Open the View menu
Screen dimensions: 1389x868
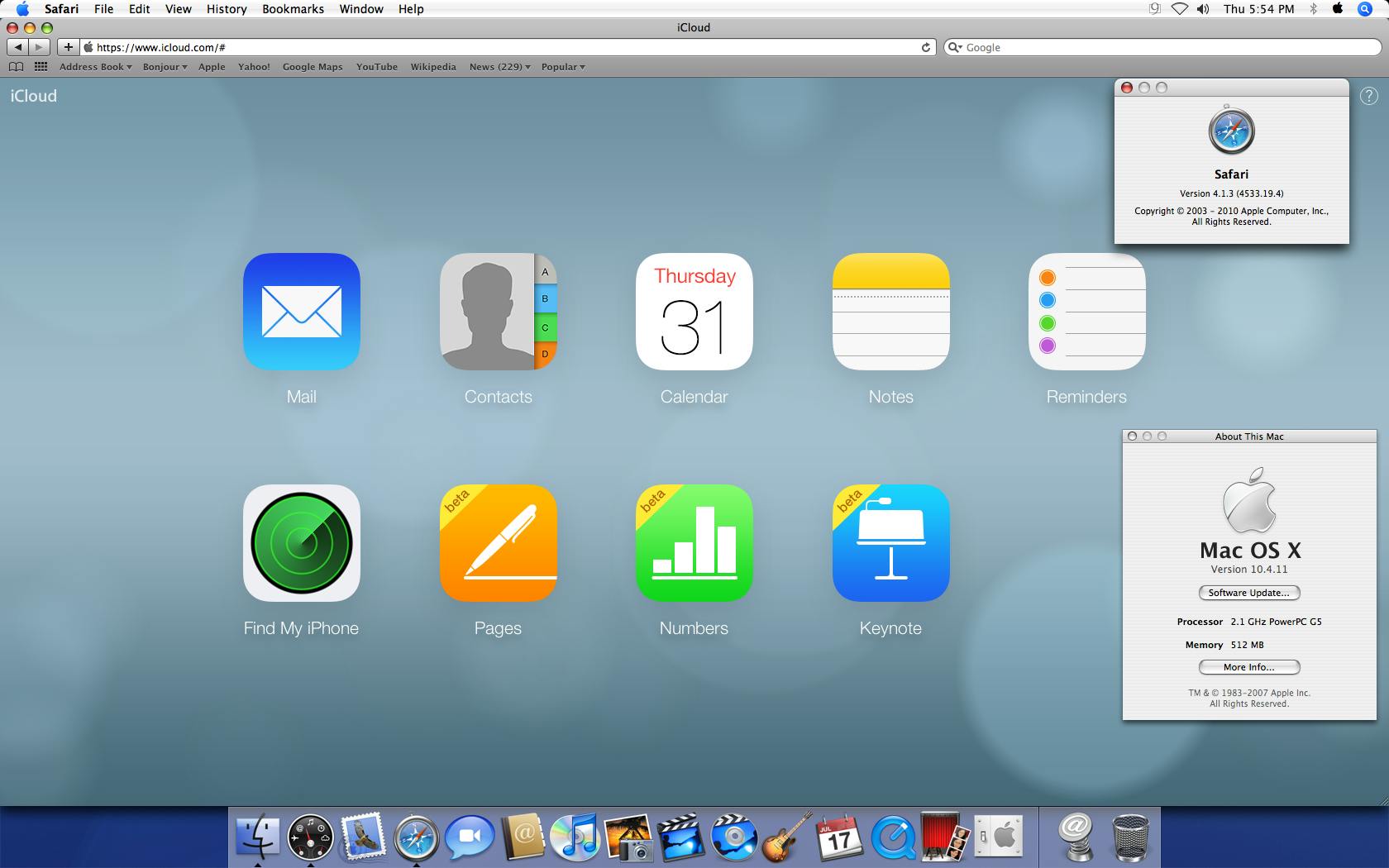click(x=178, y=9)
